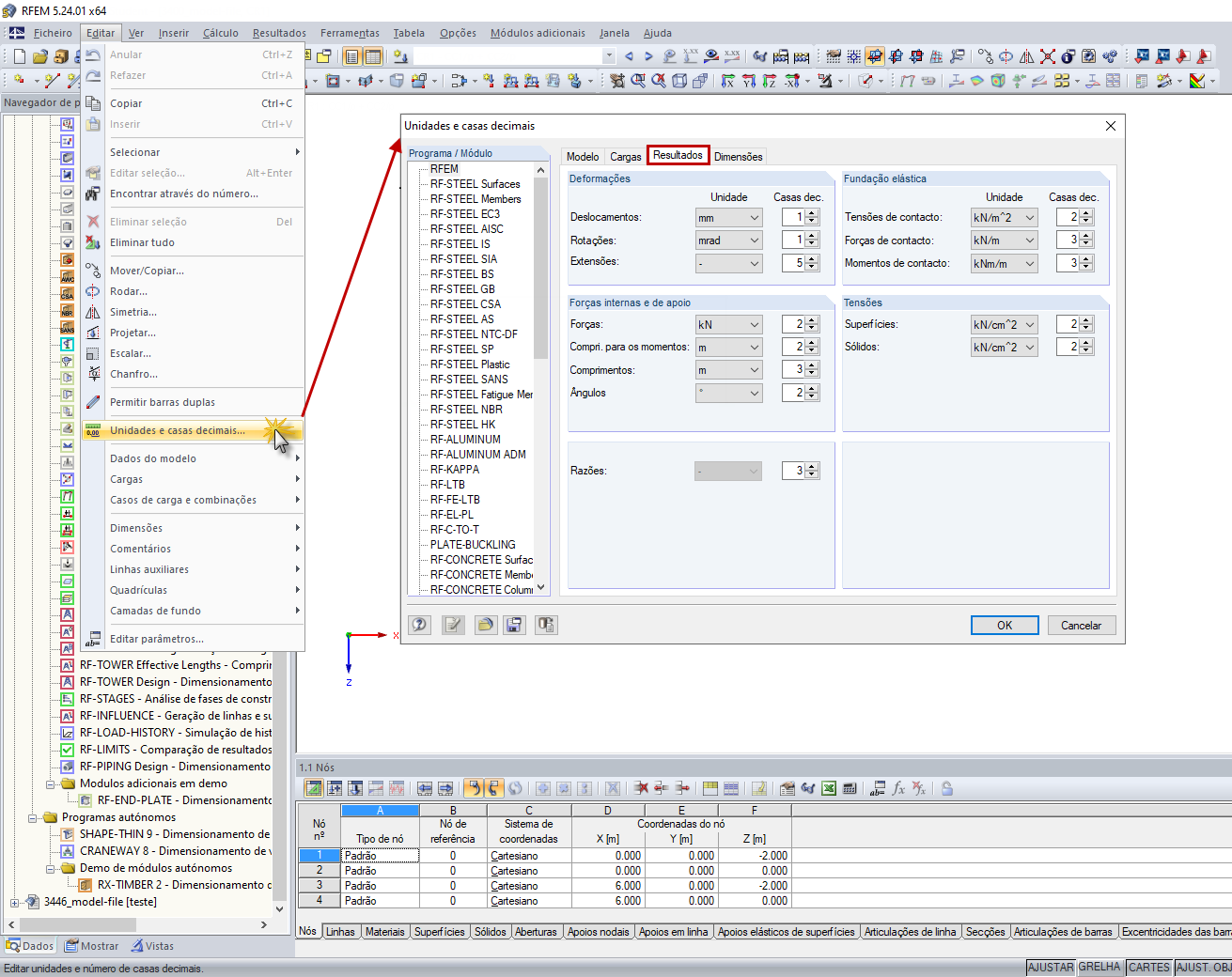The image size is (1232, 977).
Task: Click the OK button in units dialog
Action: tap(1005, 626)
